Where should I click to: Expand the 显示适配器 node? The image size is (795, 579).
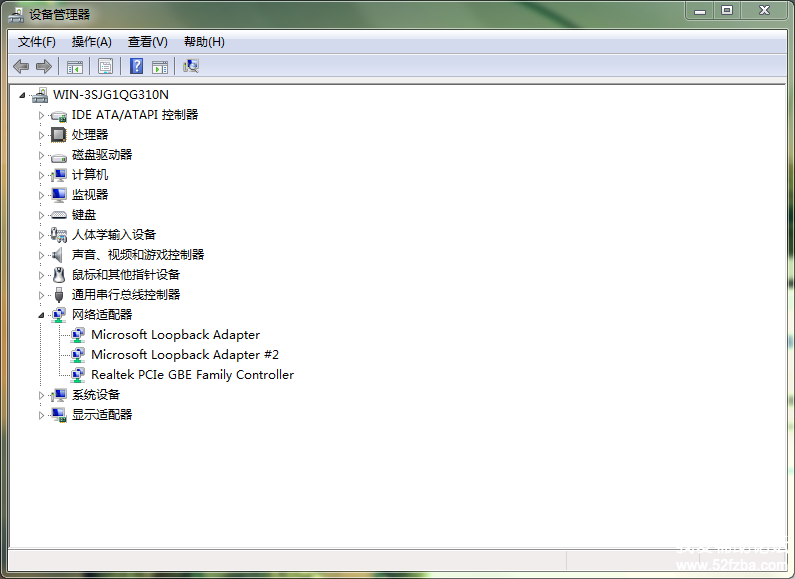[x=42, y=415]
